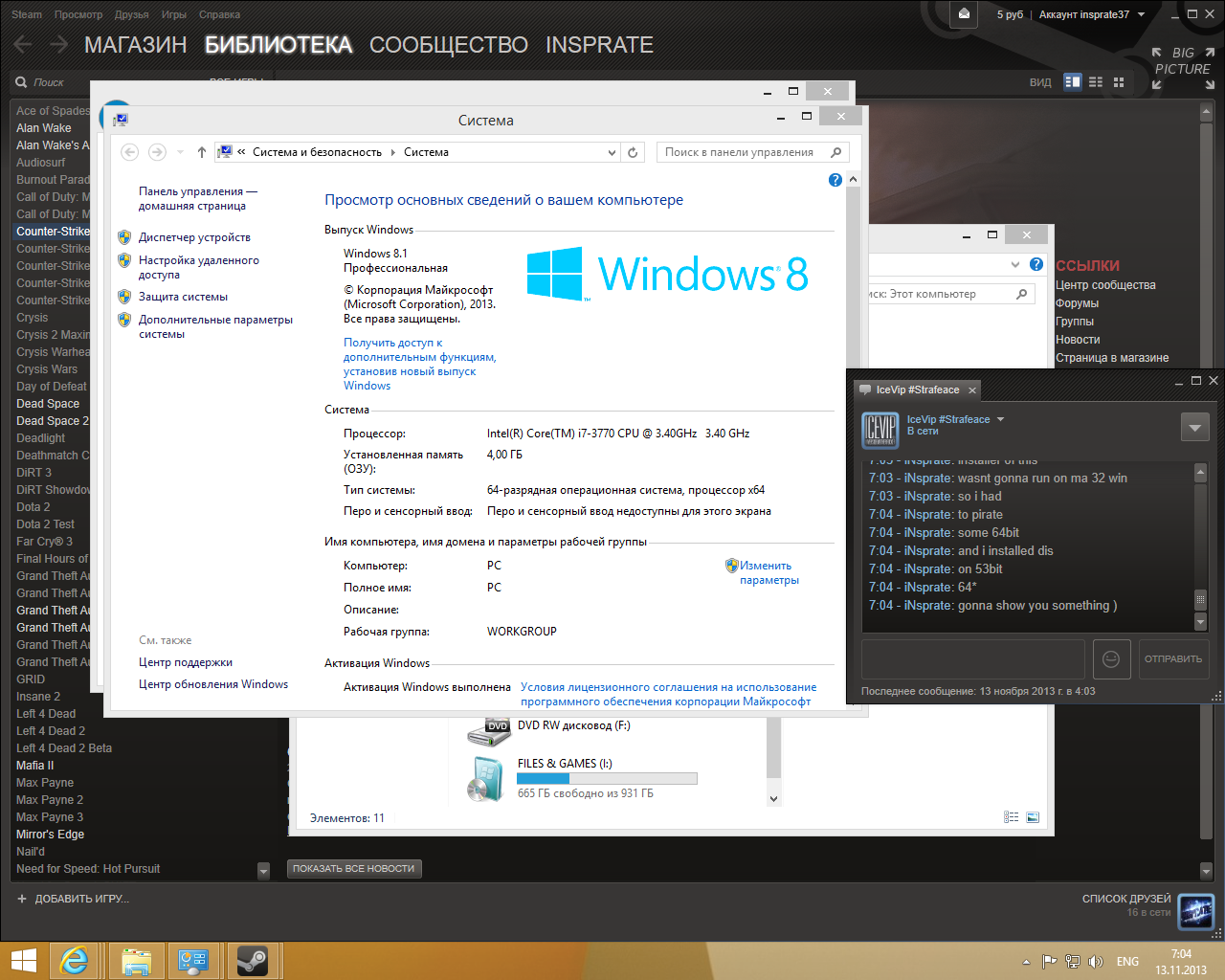Select Mirror's Edge in game list
Viewport: 1225px width, 980px height.
point(51,835)
